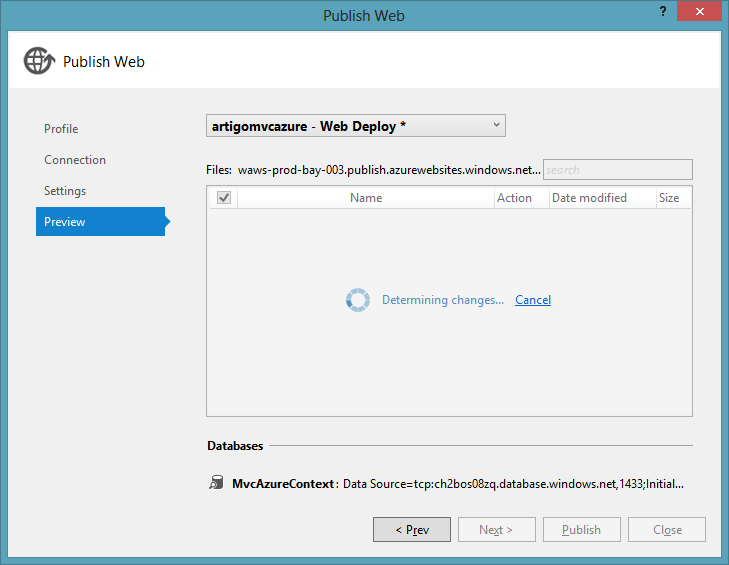Sort by Name column header
The width and height of the screenshot is (729, 565).
coord(366,198)
